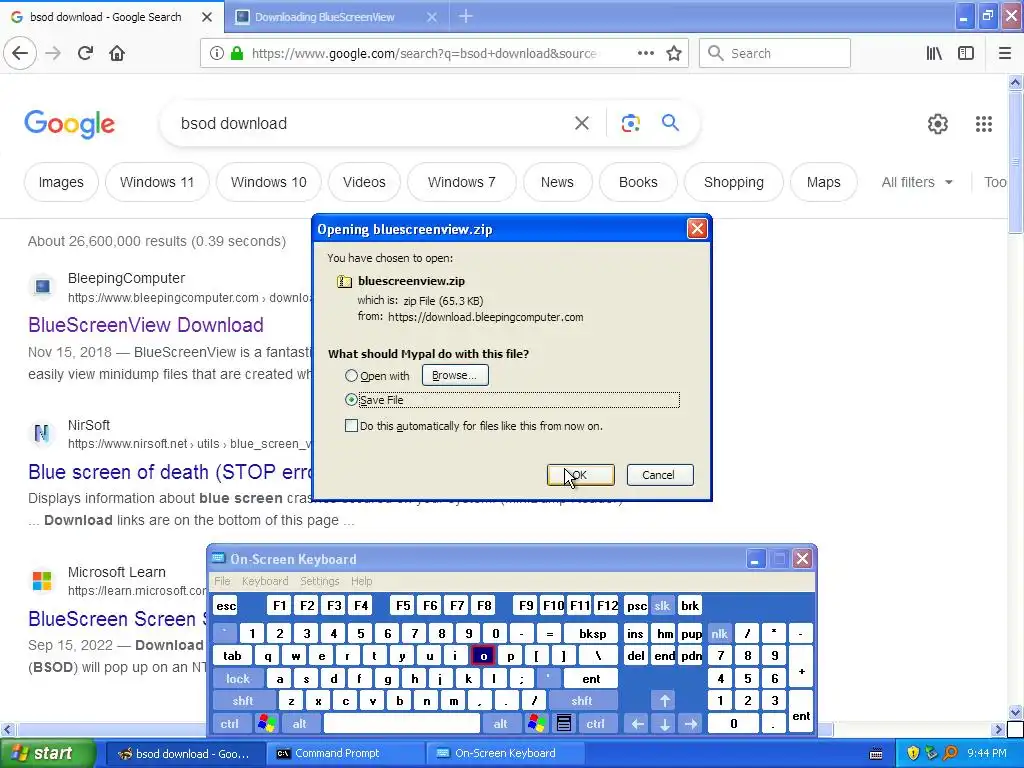Toggle the left alt key on keyboard
Screen dimensions: 1024x768
click(300, 723)
